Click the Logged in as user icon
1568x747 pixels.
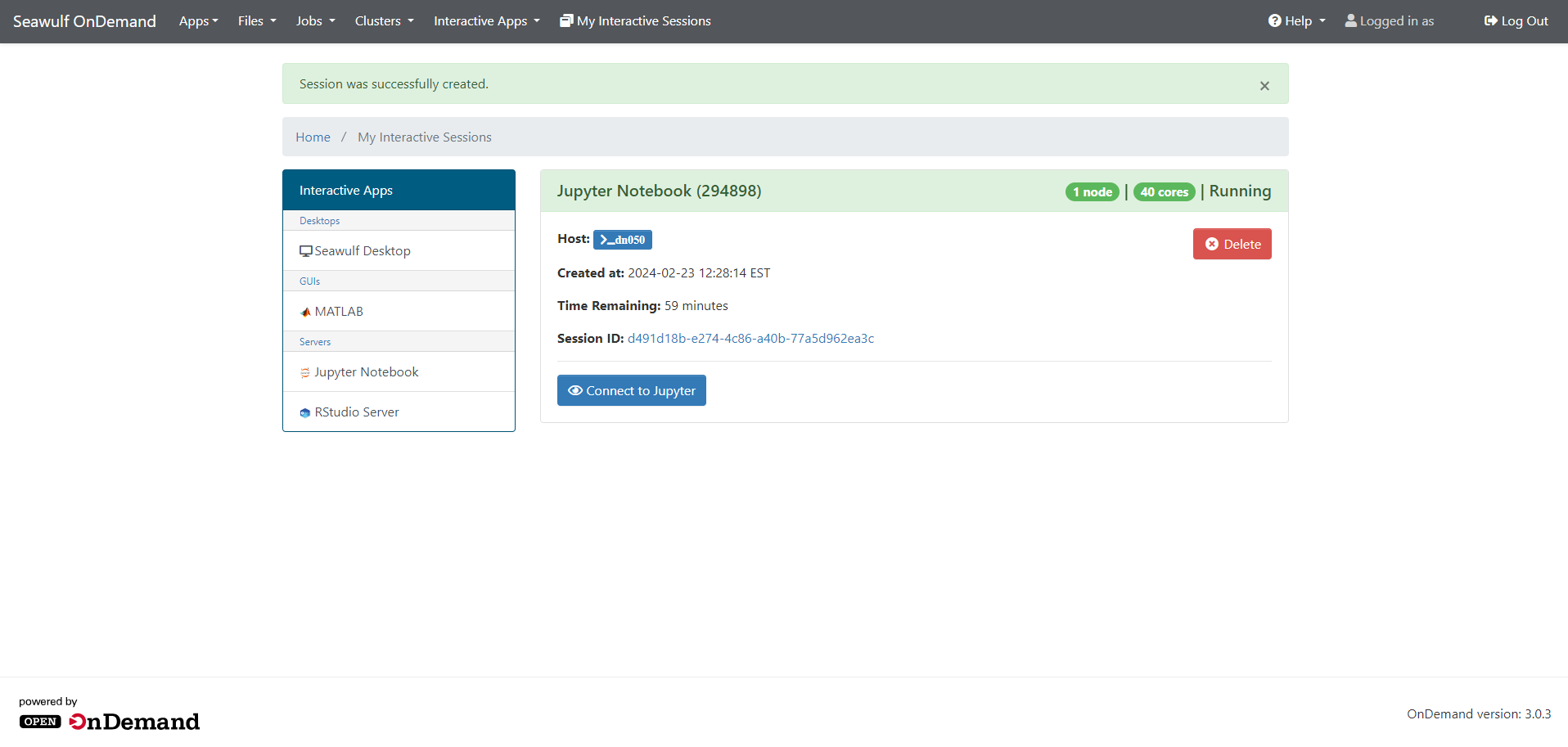[1350, 20]
